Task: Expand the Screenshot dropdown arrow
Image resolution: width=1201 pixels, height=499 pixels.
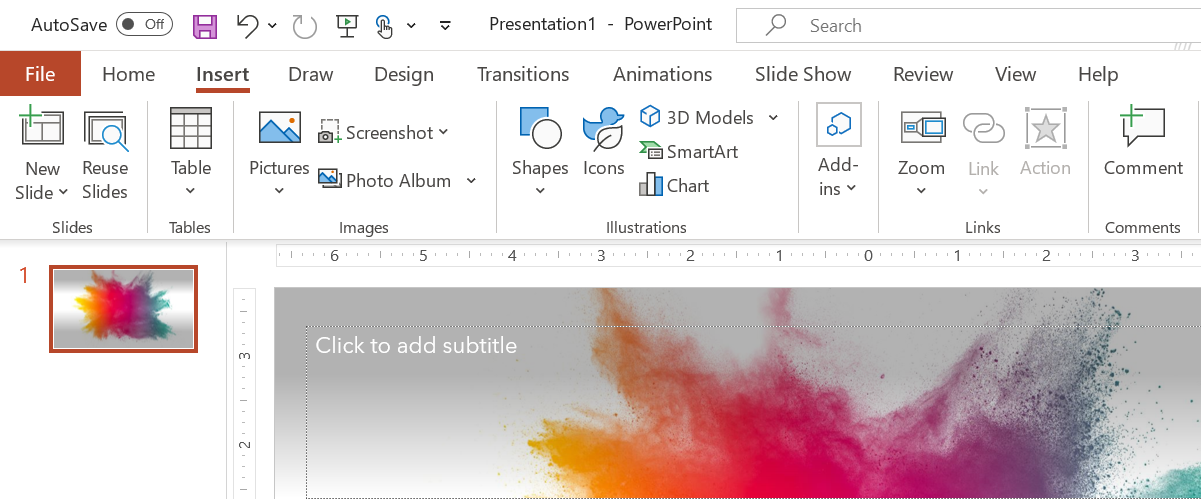Action: click(444, 132)
